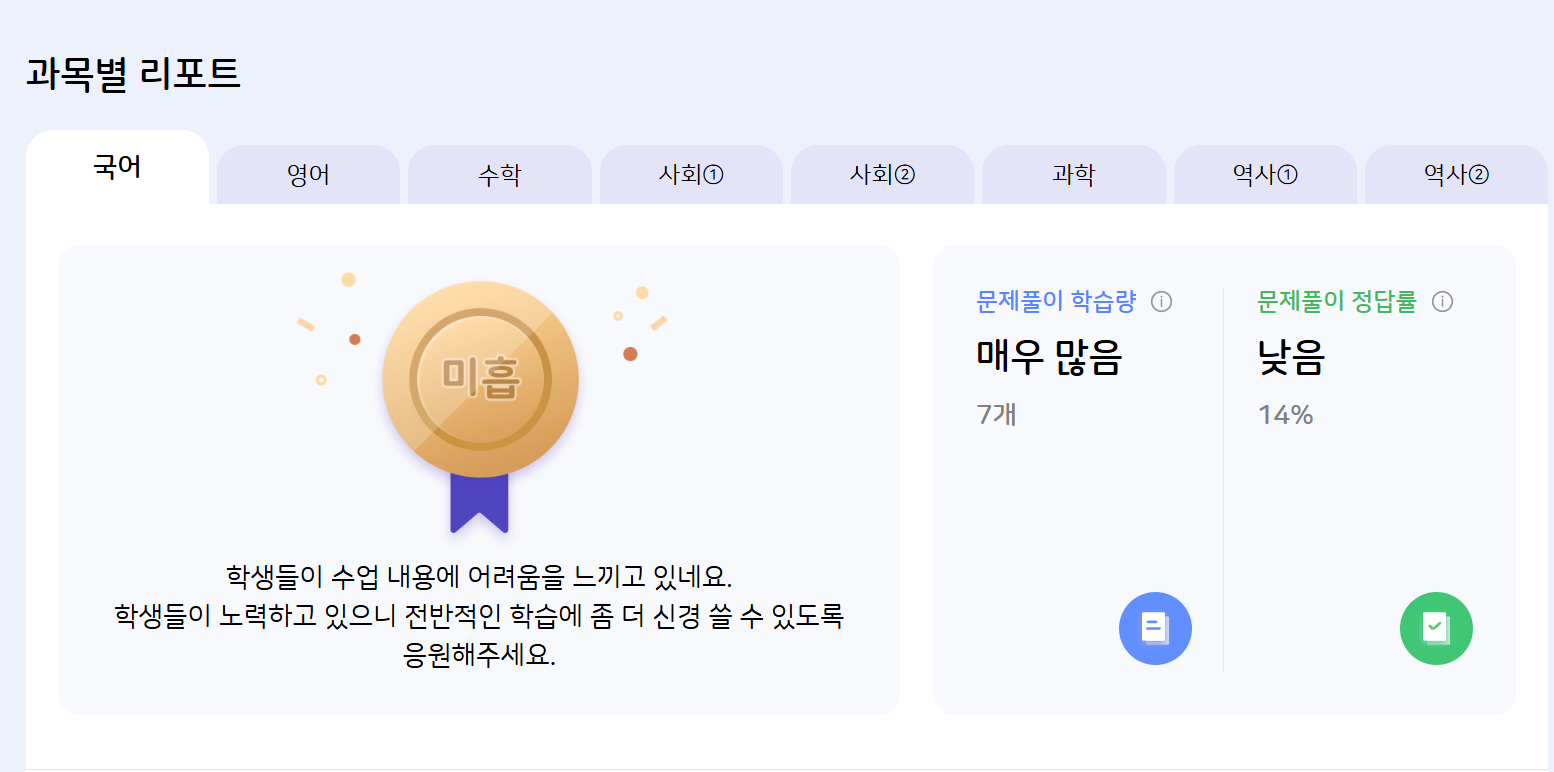Click the 과목별 리포트 heading
Screen dimensions: 1554x772
click(133, 75)
